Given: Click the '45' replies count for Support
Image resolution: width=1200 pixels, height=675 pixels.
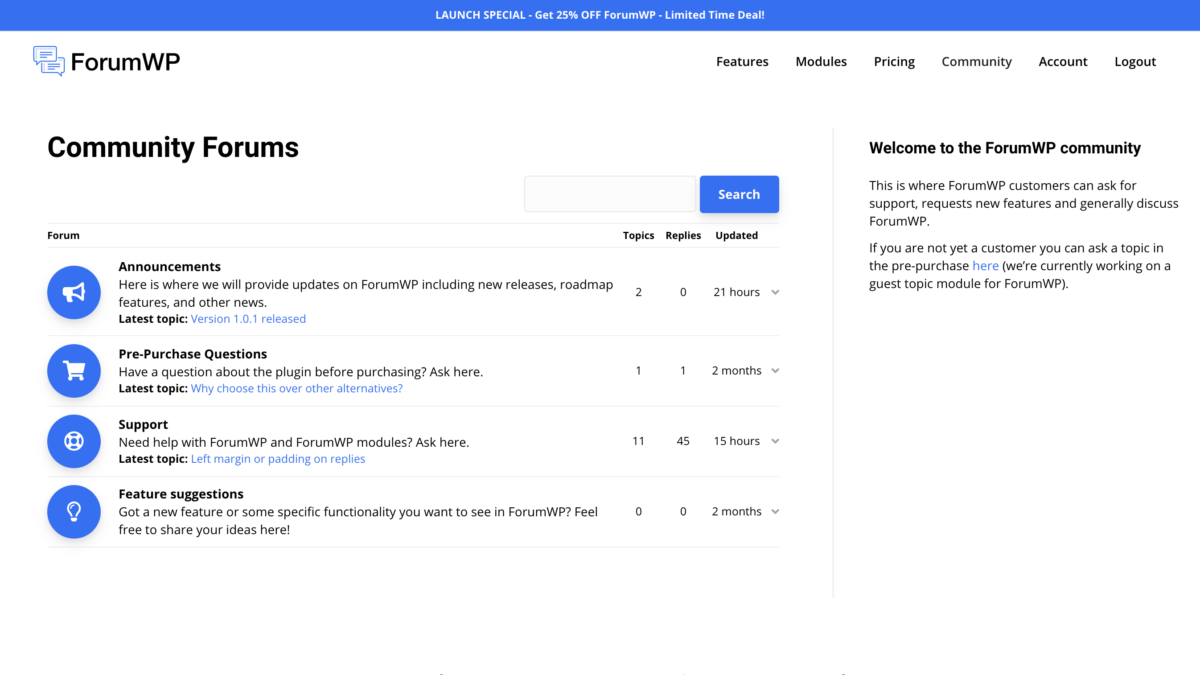Looking at the screenshot, I should 683,441.
